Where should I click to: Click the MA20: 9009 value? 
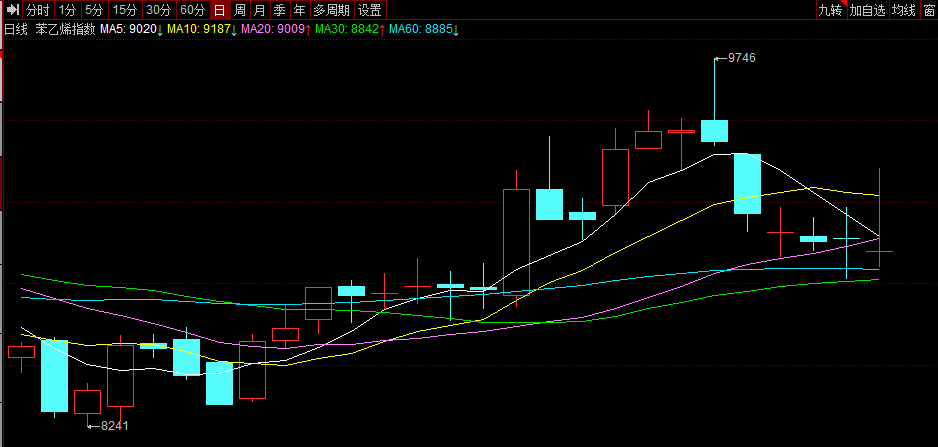coord(273,29)
